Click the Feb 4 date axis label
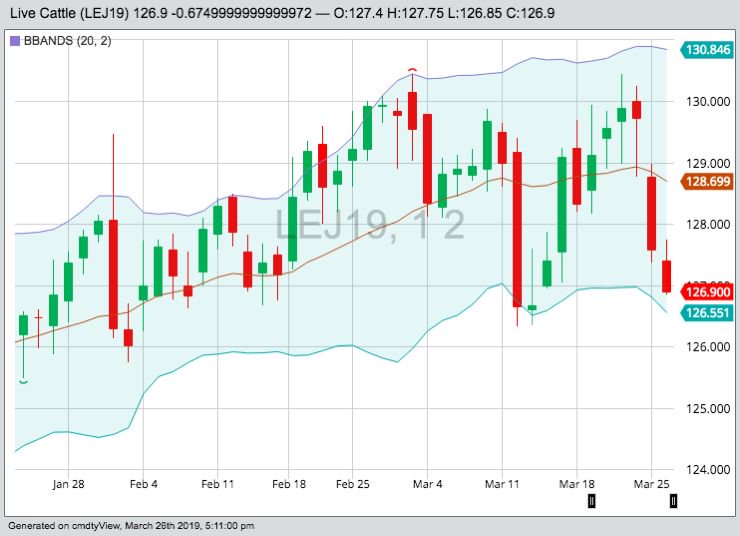Screen dimensions: 740x536 pyautogui.click(x=143, y=484)
